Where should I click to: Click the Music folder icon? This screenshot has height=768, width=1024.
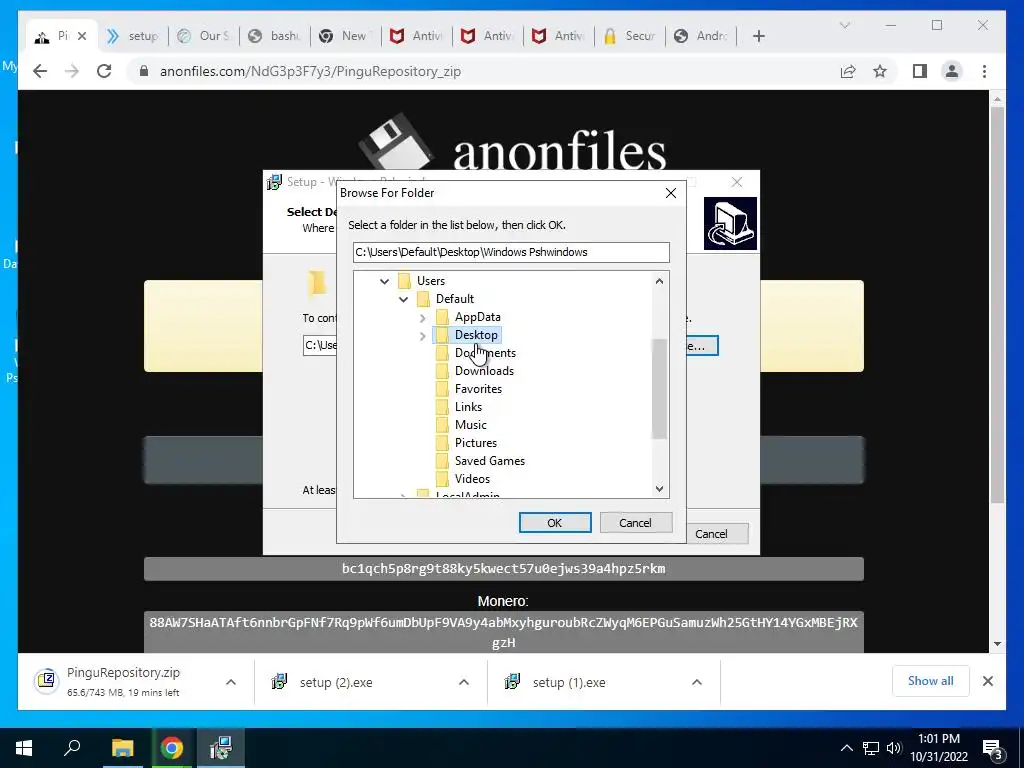pos(442,425)
